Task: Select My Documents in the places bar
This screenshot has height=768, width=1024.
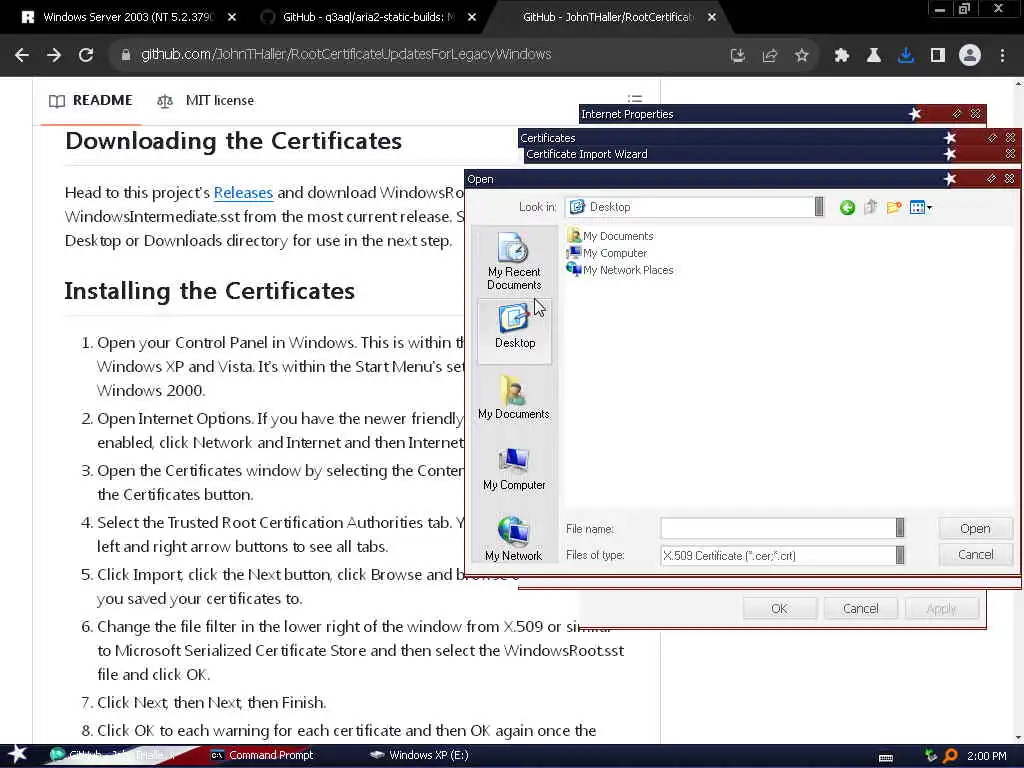Action: tap(514, 397)
